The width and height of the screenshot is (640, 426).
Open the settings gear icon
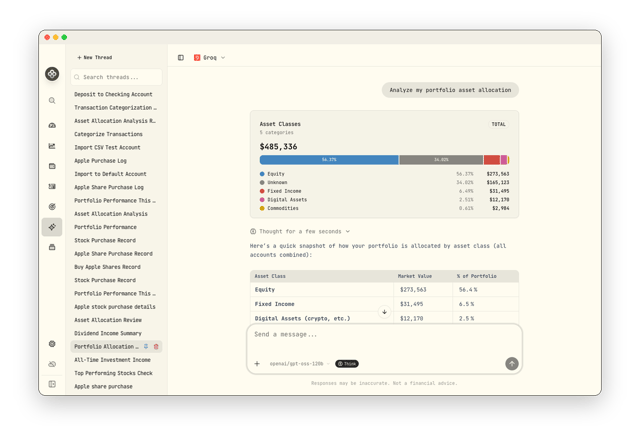click(52, 344)
